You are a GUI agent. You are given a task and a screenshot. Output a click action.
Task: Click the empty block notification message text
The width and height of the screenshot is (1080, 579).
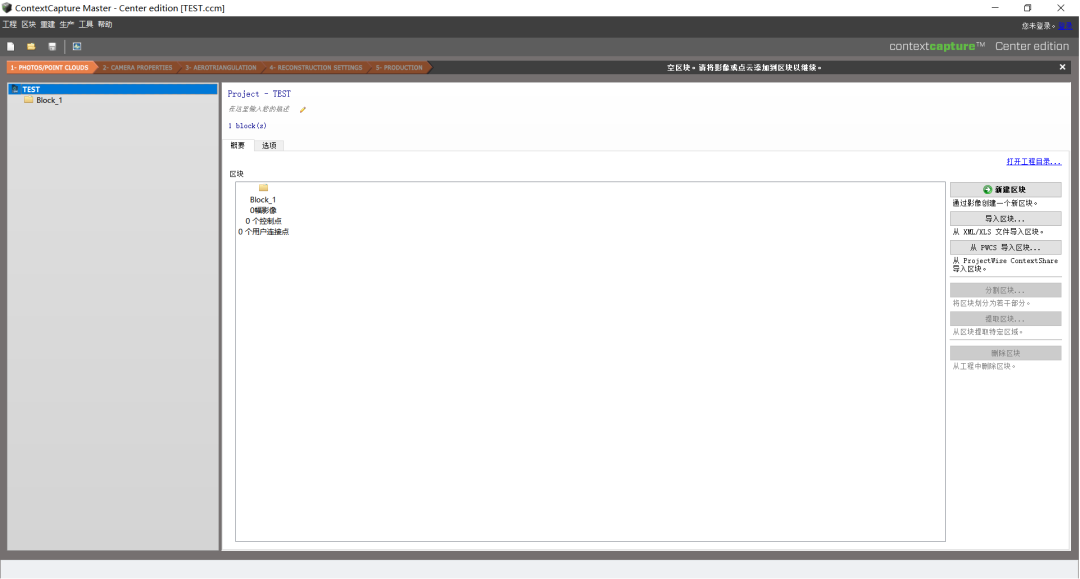pos(744,67)
